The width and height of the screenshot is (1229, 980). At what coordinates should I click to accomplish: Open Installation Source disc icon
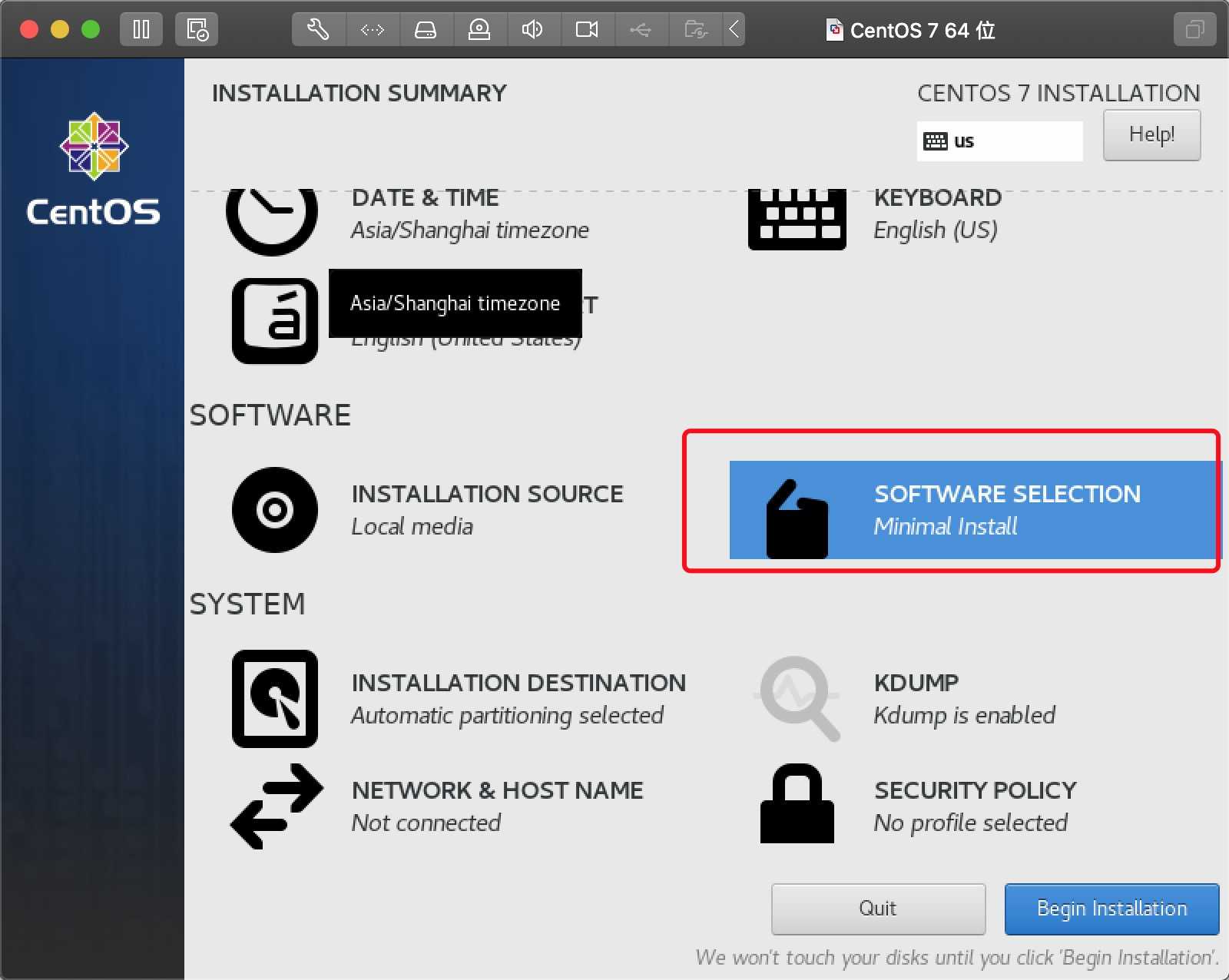click(x=275, y=510)
